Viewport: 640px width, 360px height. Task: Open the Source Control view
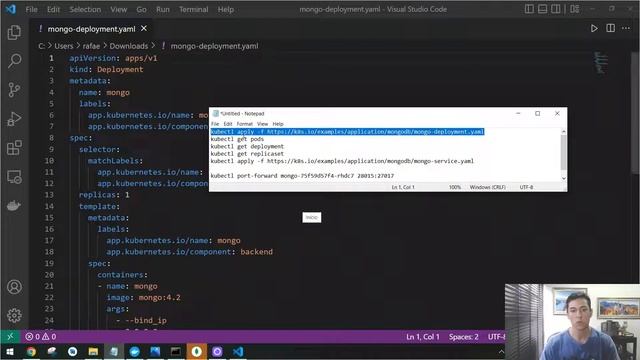click(14, 90)
